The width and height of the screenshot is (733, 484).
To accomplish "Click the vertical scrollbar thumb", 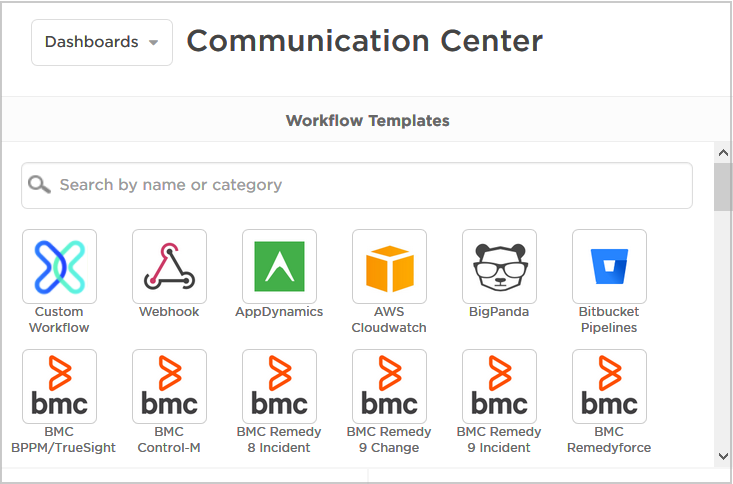I will [723, 187].
